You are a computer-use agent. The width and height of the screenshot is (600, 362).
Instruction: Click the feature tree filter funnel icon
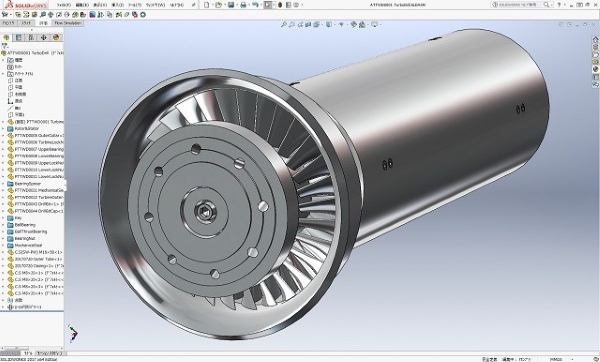5,46
